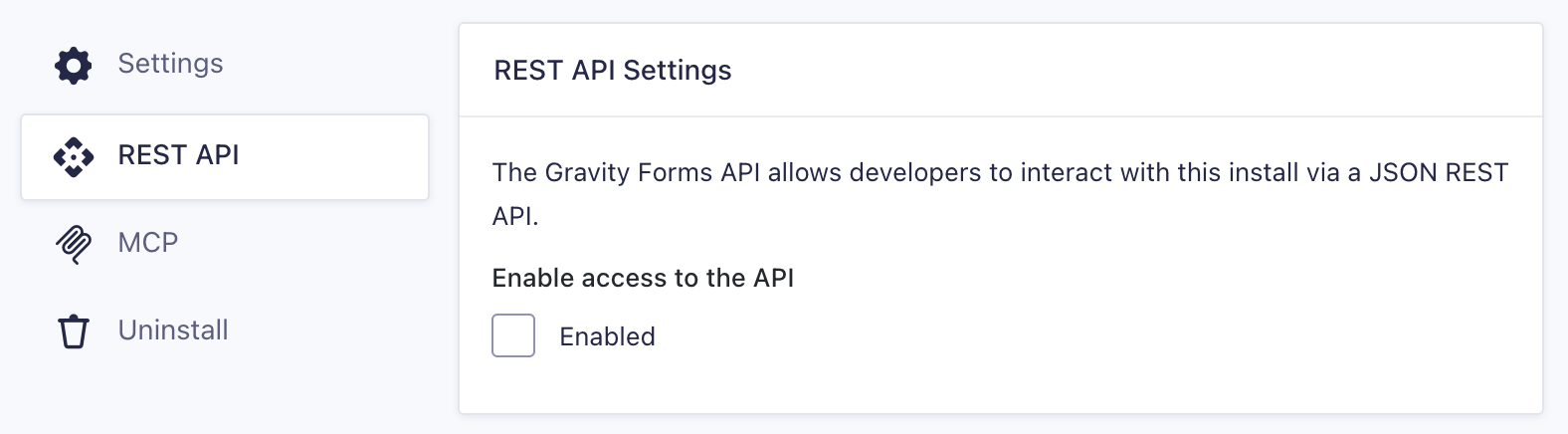The height and width of the screenshot is (434, 1568).
Task: Select the MCP text label
Action: 148,243
